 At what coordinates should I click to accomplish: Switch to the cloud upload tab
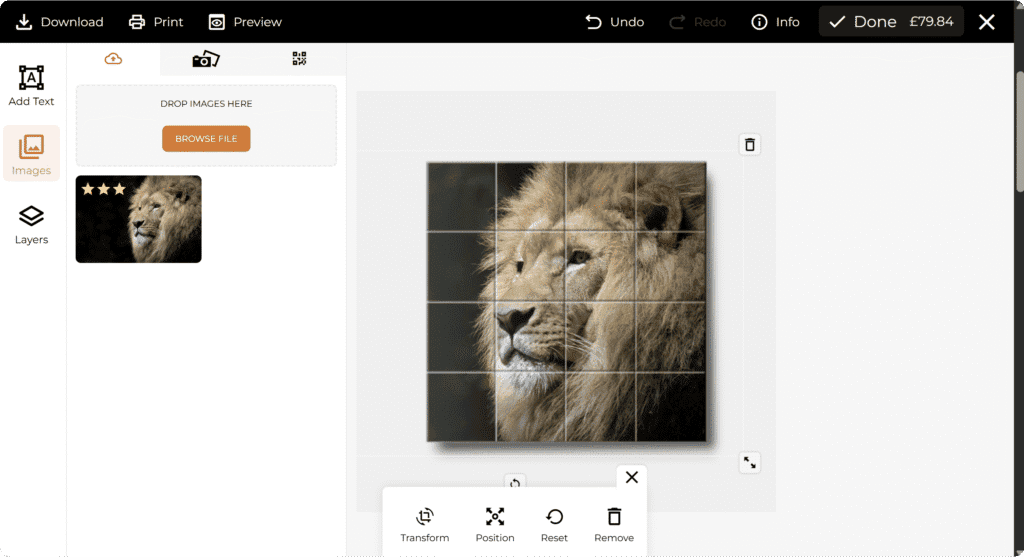point(113,59)
